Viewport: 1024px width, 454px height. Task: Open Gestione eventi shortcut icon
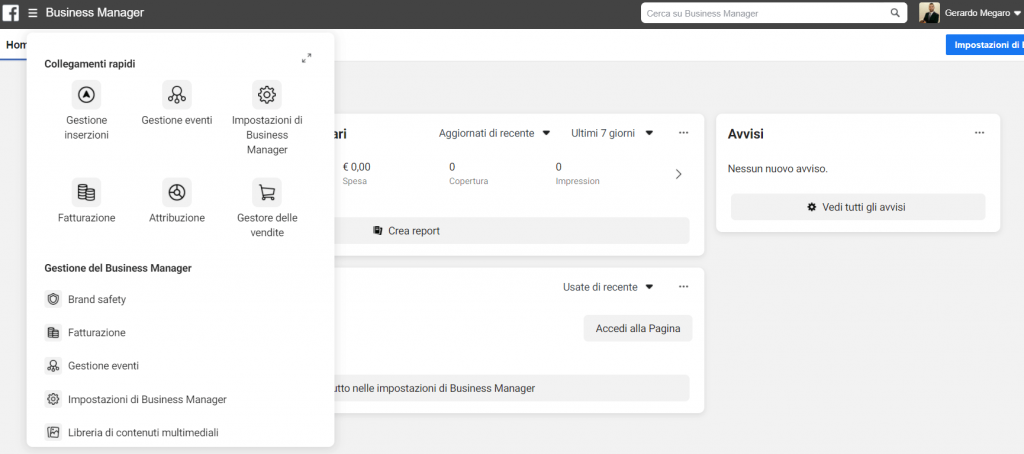[177, 95]
